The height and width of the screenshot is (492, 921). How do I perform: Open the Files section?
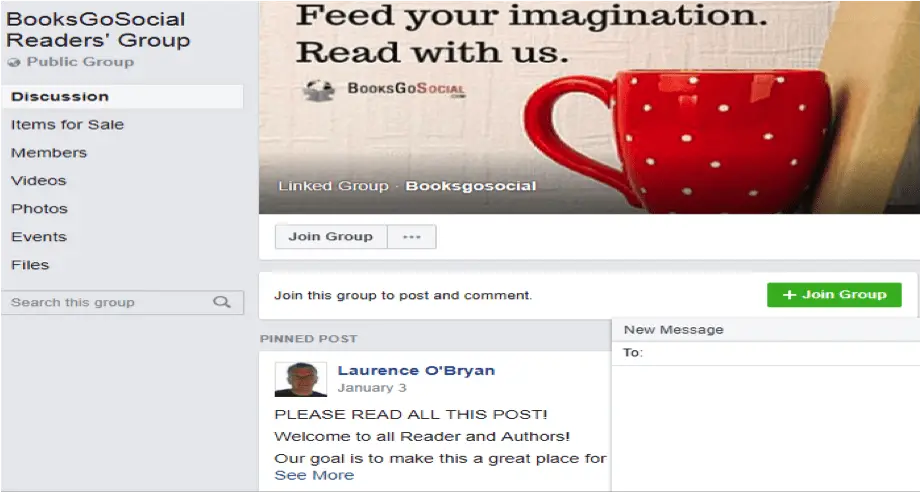(x=30, y=265)
